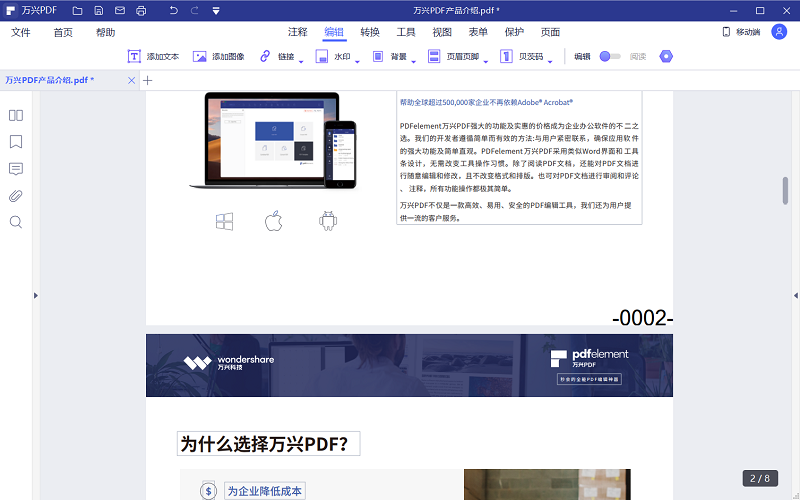
Task: Open the quick access customize dropdown arrow
Action: click(x=217, y=10)
